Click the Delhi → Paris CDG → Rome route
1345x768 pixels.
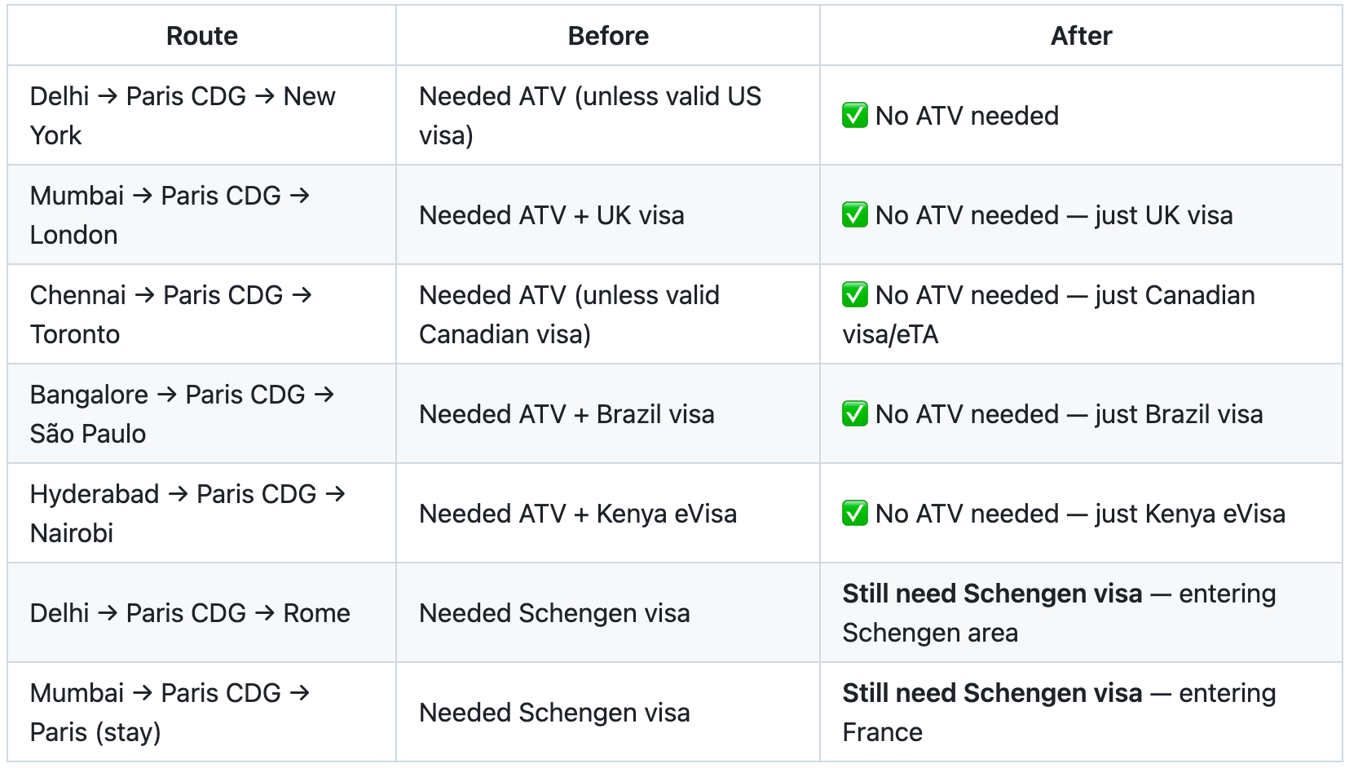pos(190,613)
